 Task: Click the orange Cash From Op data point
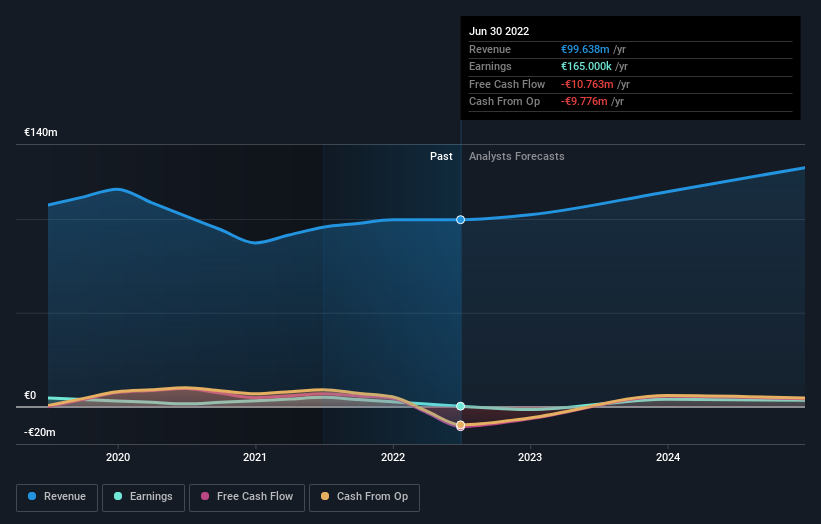460,425
